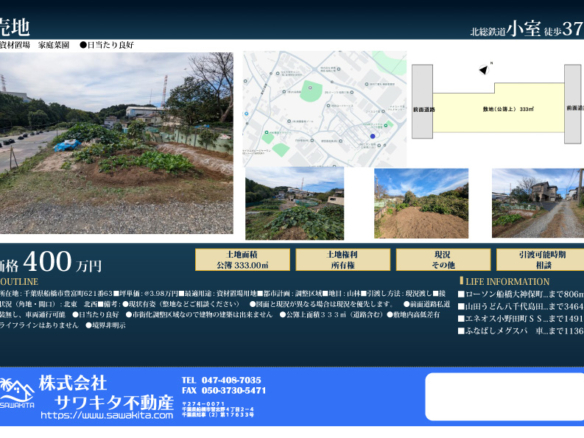Select the 引渡可能時期 相談 box
584x438 pixels.
(x=540, y=260)
